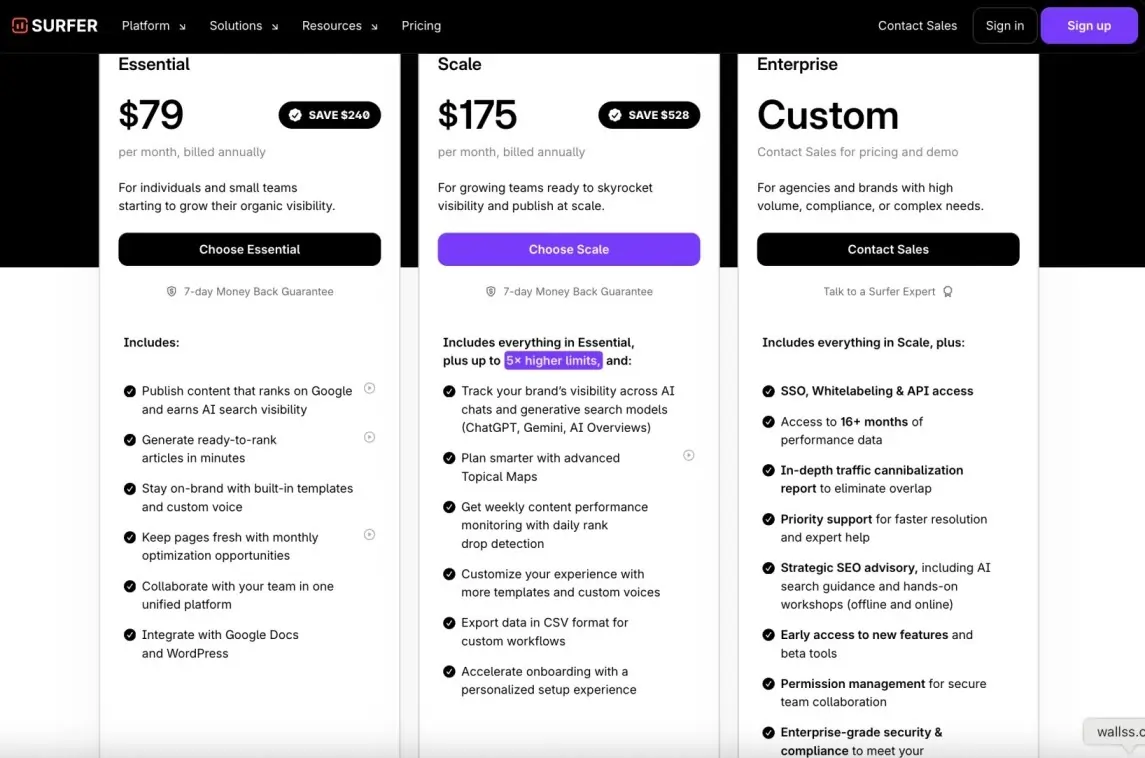Open the Resources dropdown menu

tap(340, 26)
